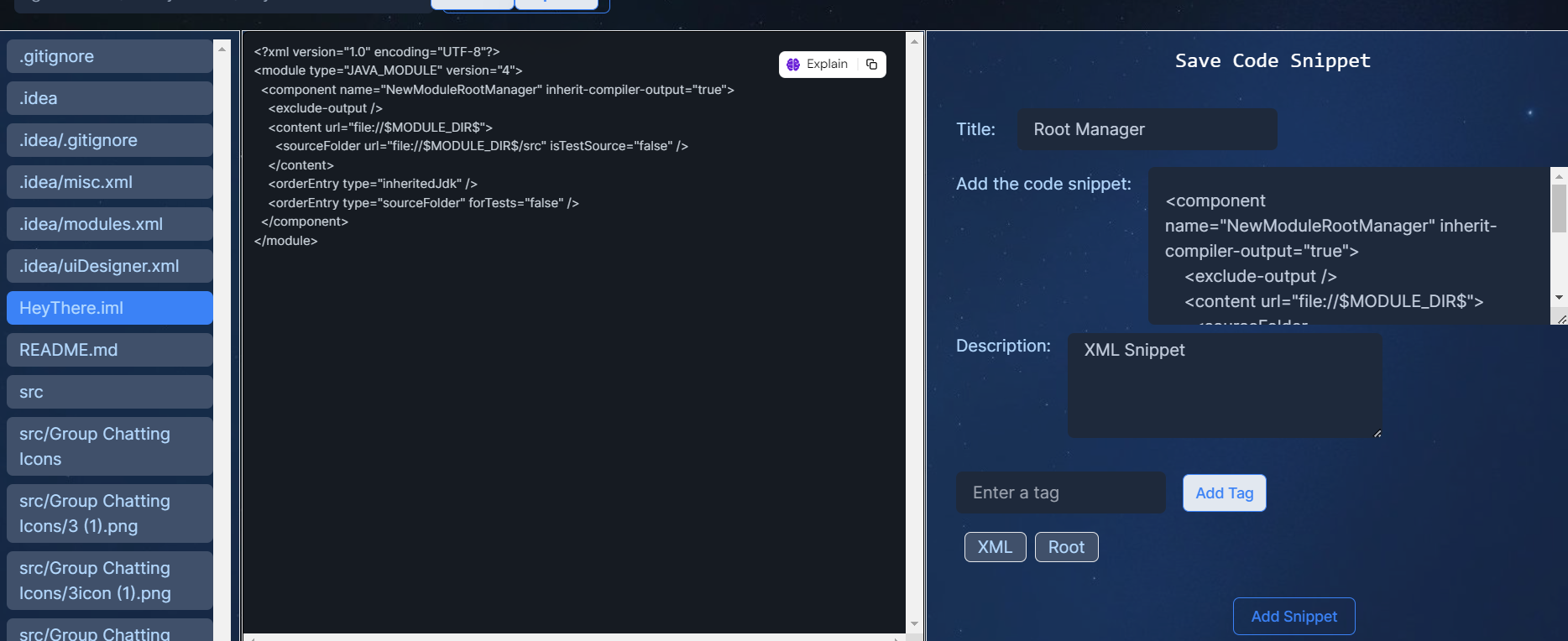The image size is (1568, 641).
Task: Open src/Group Chatting Icons folder
Action: coord(109,446)
